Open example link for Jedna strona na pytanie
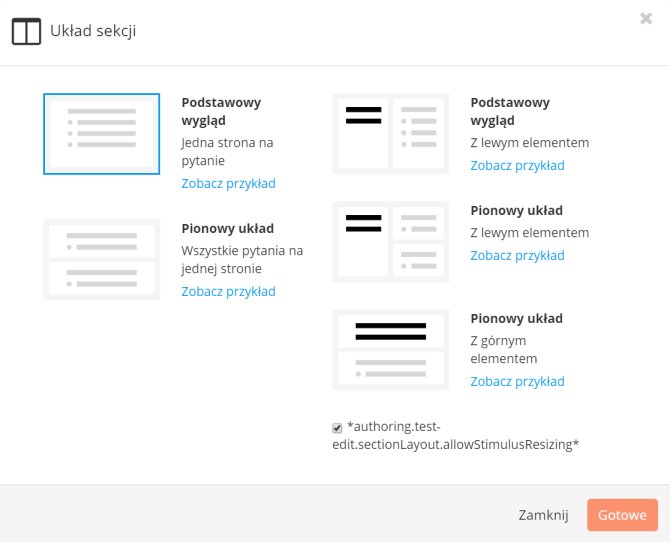This screenshot has width=670, height=542. pyautogui.click(x=228, y=183)
